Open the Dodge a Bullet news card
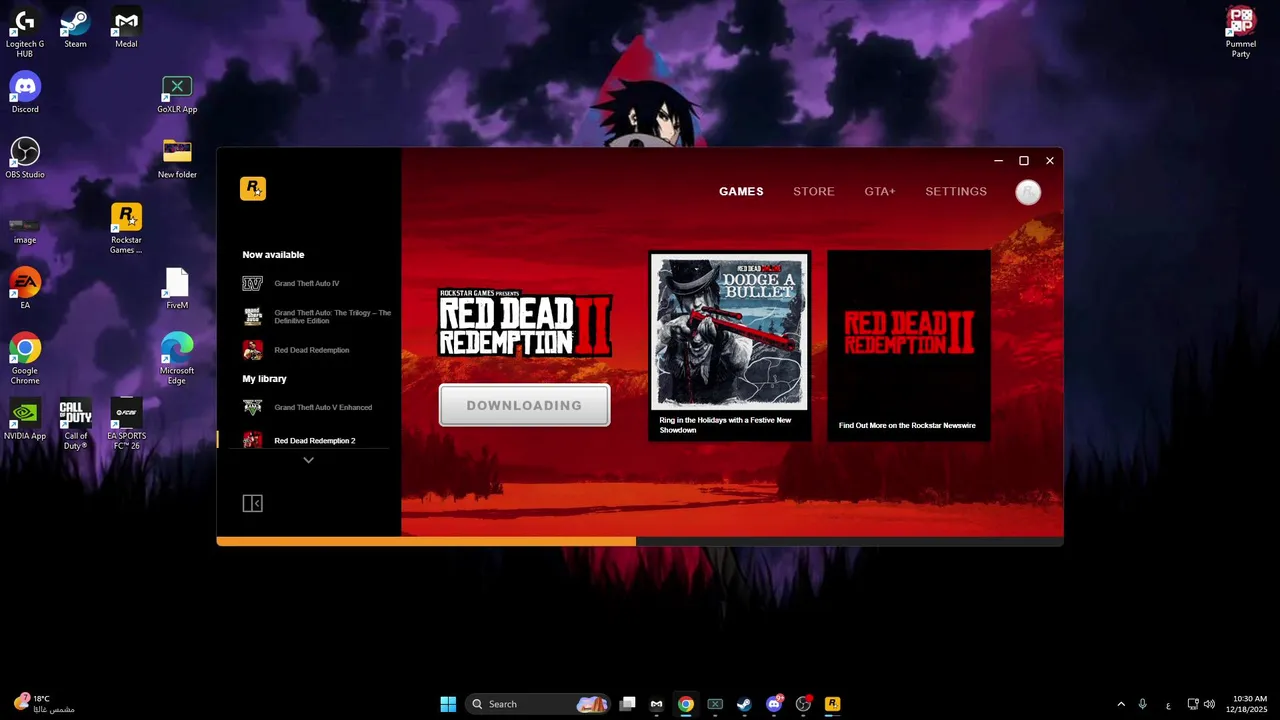The width and height of the screenshot is (1280, 720). tap(730, 346)
